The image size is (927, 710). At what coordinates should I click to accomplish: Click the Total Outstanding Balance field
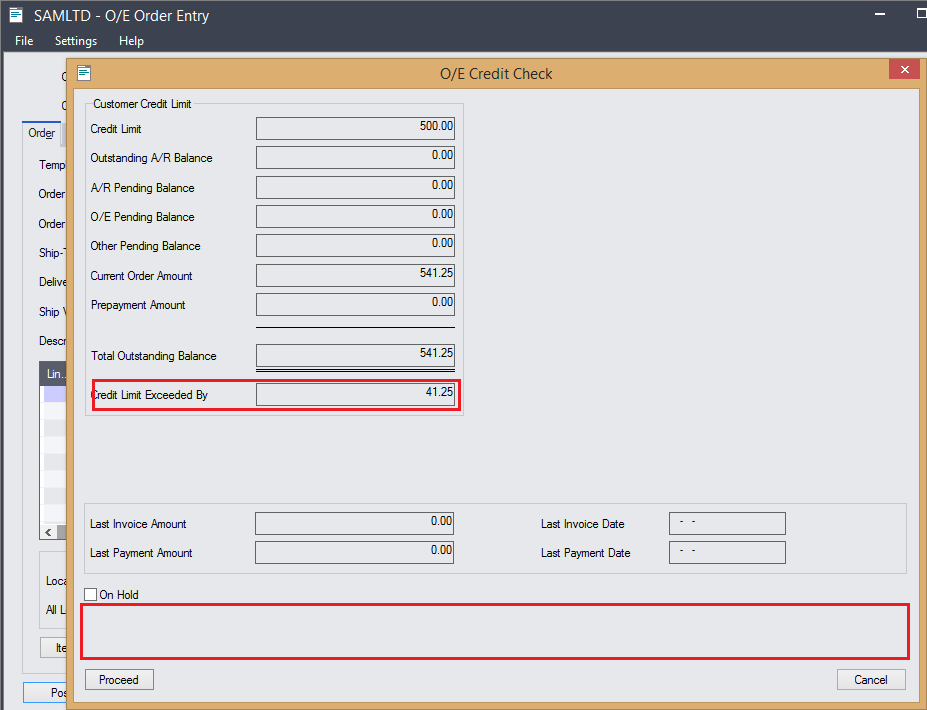click(355, 355)
